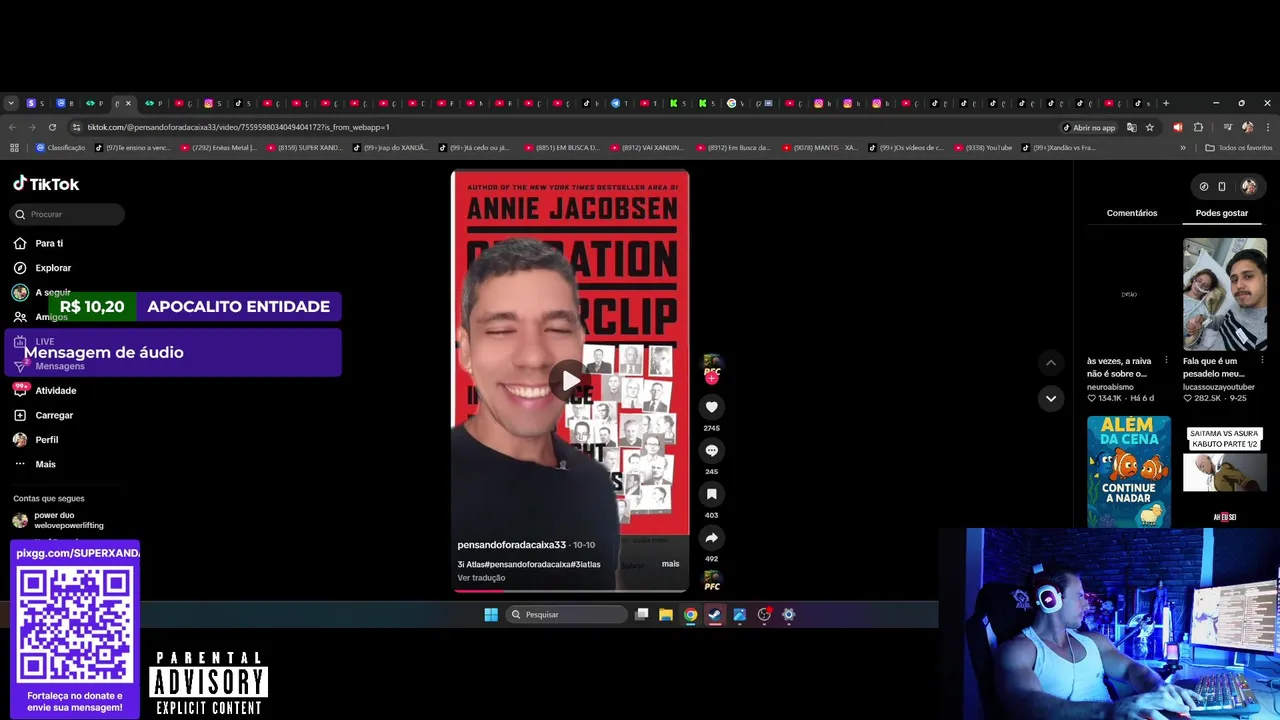Viewport: 1280px width, 720px height.
Task: Open comments via the speech bubble icon
Action: point(711,451)
